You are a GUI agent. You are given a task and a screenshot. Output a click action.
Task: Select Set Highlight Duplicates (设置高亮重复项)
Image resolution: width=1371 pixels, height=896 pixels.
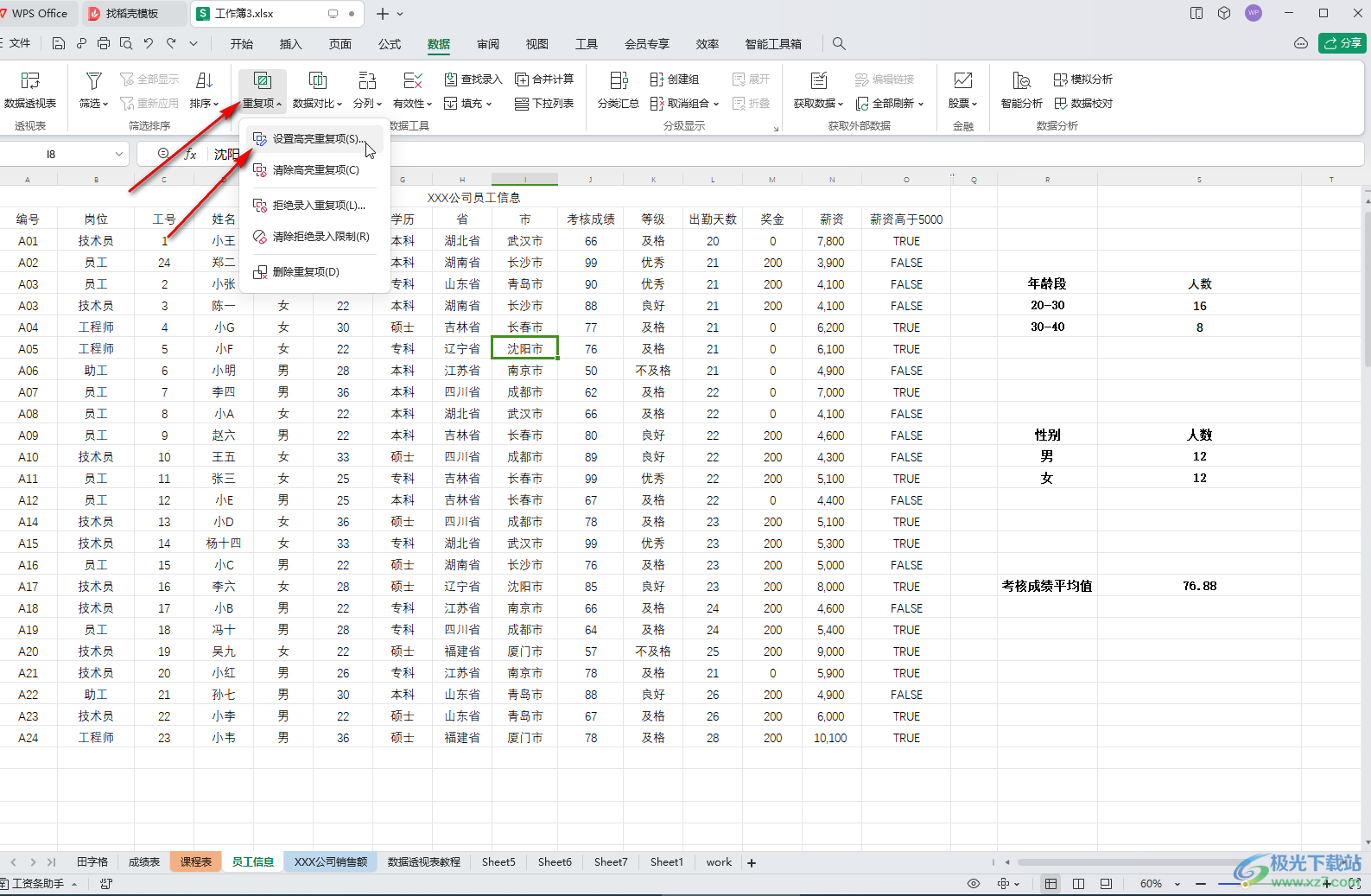[x=314, y=138]
